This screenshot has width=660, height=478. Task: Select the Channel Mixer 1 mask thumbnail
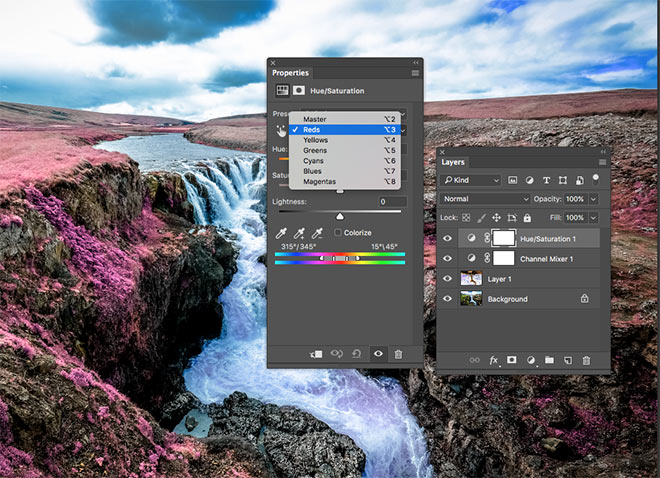pyautogui.click(x=504, y=258)
